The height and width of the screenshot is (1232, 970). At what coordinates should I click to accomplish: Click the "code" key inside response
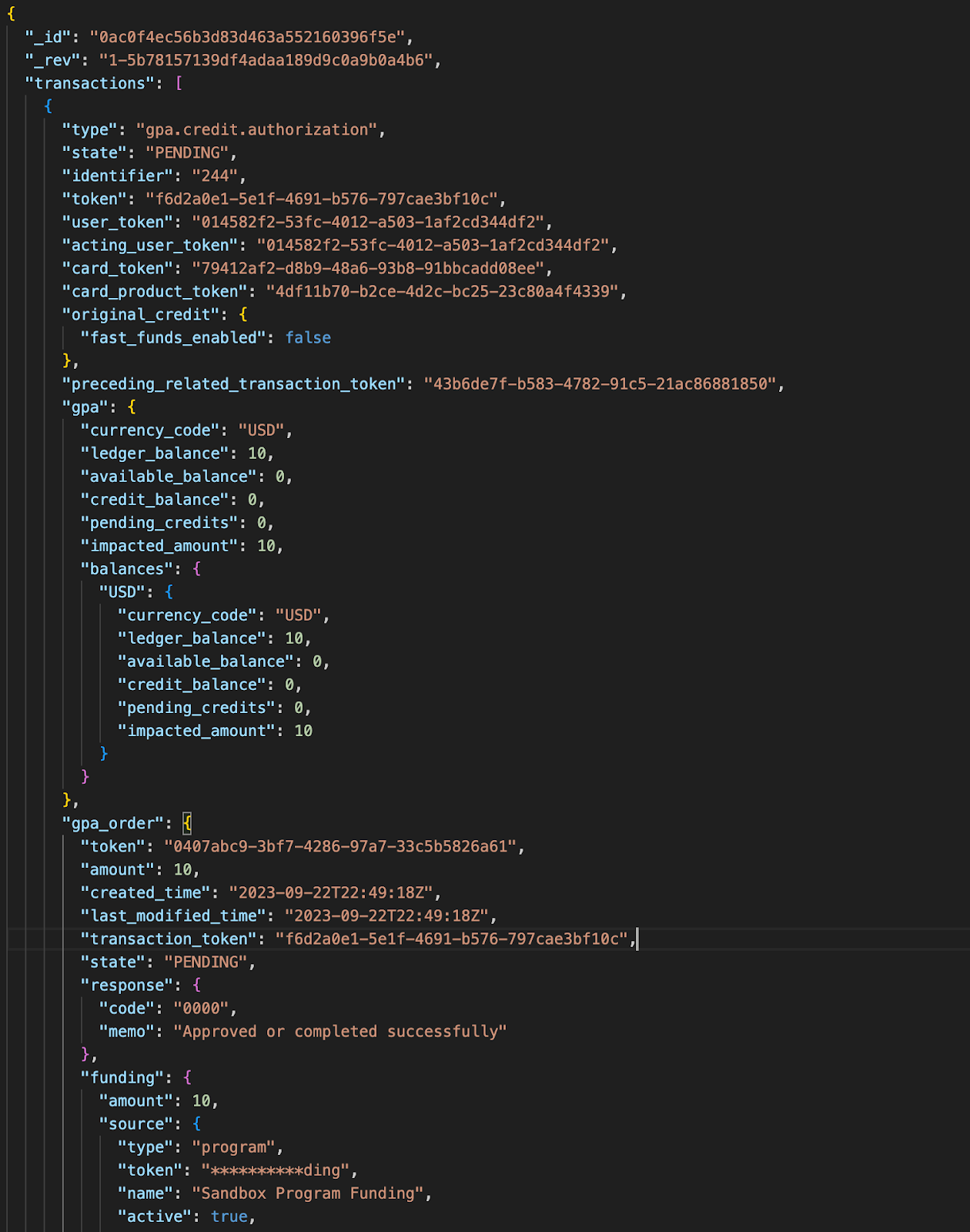point(126,1008)
